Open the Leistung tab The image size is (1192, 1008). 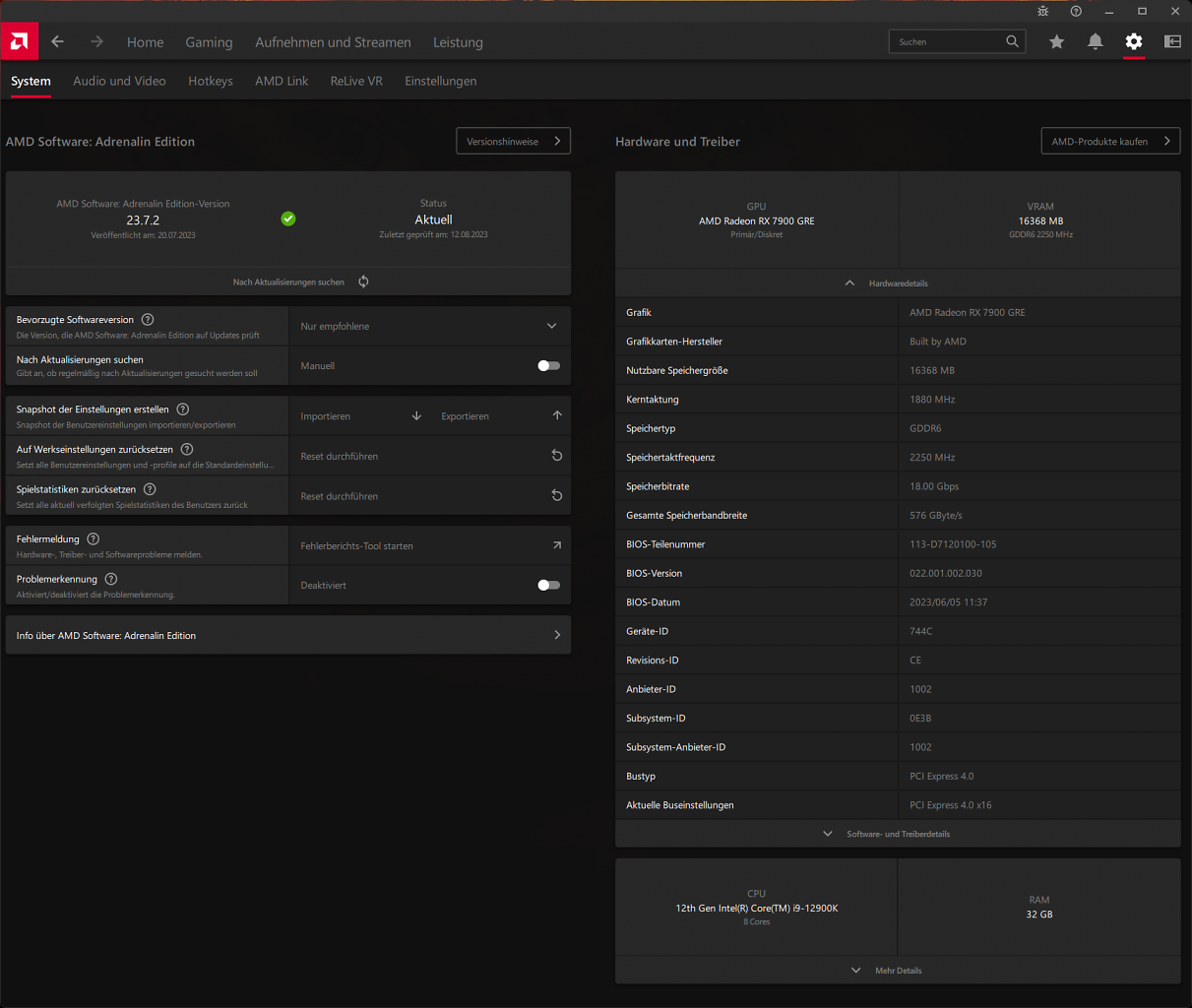(x=458, y=42)
